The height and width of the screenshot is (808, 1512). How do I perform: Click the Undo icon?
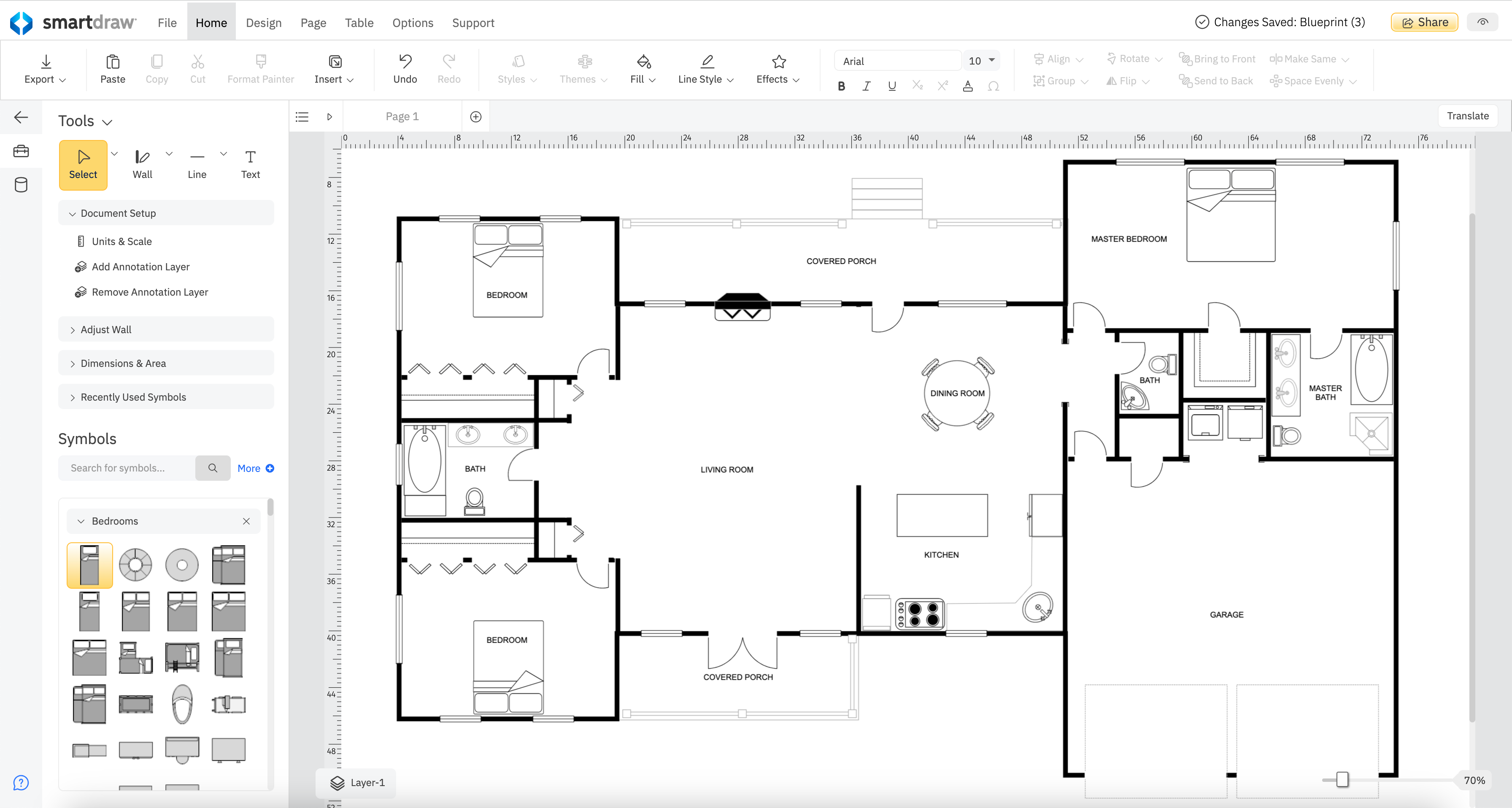point(405,63)
